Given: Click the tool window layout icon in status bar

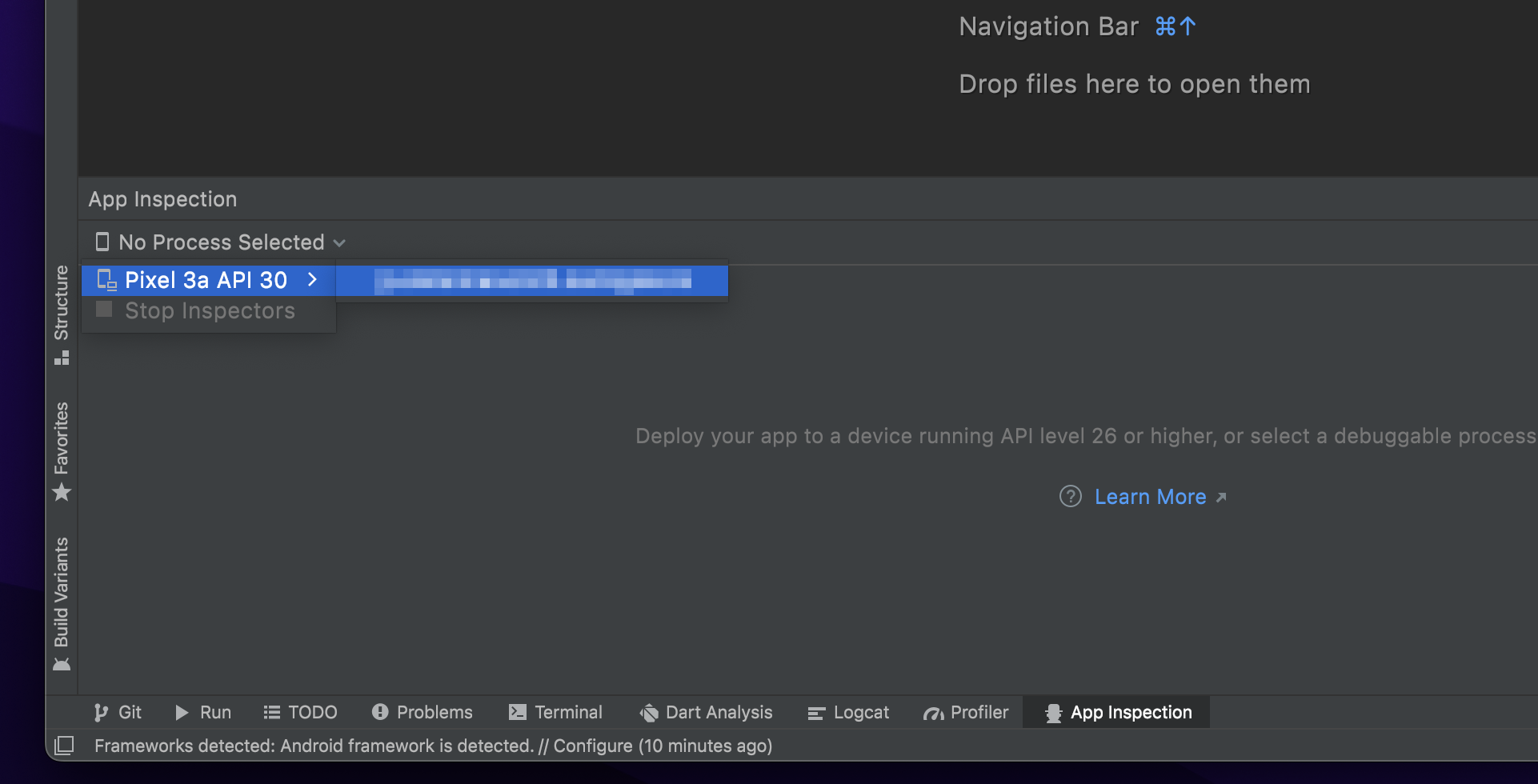Looking at the screenshot, I should (64, 746).
